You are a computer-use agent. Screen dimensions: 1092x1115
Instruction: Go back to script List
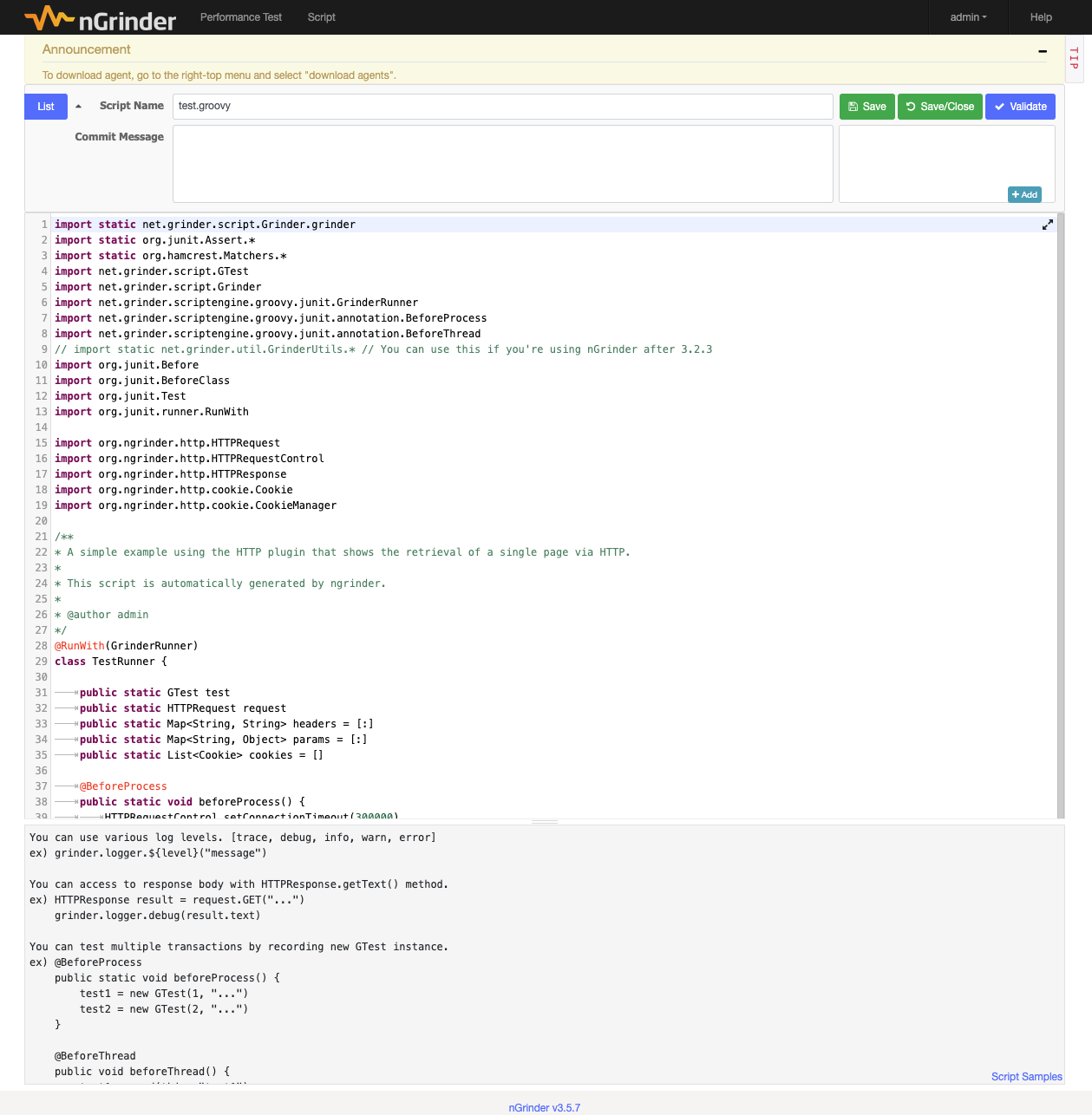point(46,107)
